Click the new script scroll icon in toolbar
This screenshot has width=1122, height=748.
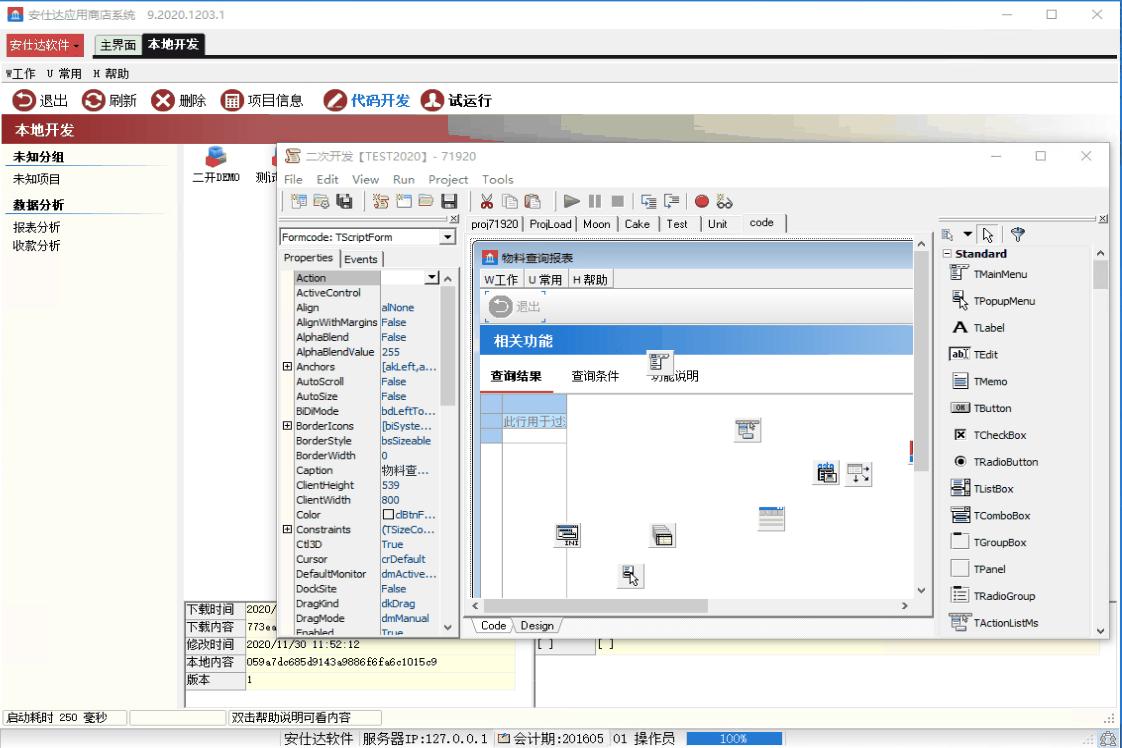tap(380, 201)
